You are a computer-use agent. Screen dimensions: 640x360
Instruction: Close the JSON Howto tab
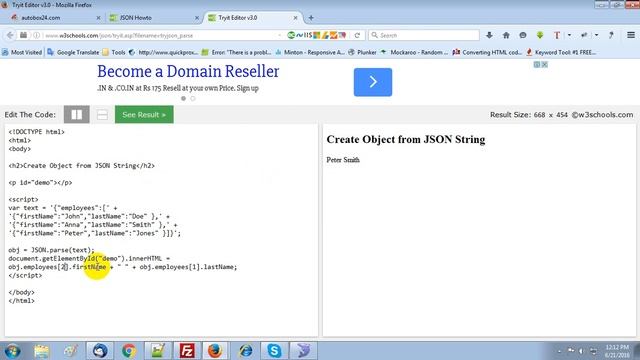coord(197,18)
